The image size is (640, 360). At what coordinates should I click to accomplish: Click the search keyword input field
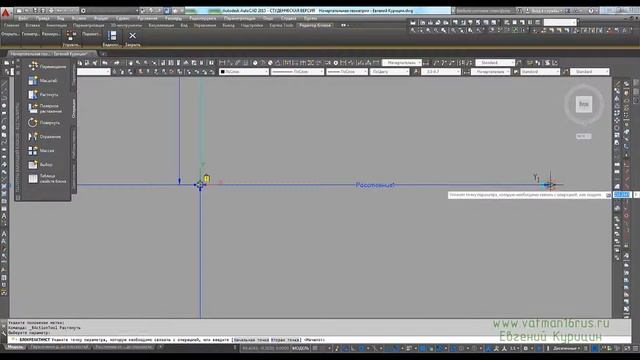pos(484,11)
